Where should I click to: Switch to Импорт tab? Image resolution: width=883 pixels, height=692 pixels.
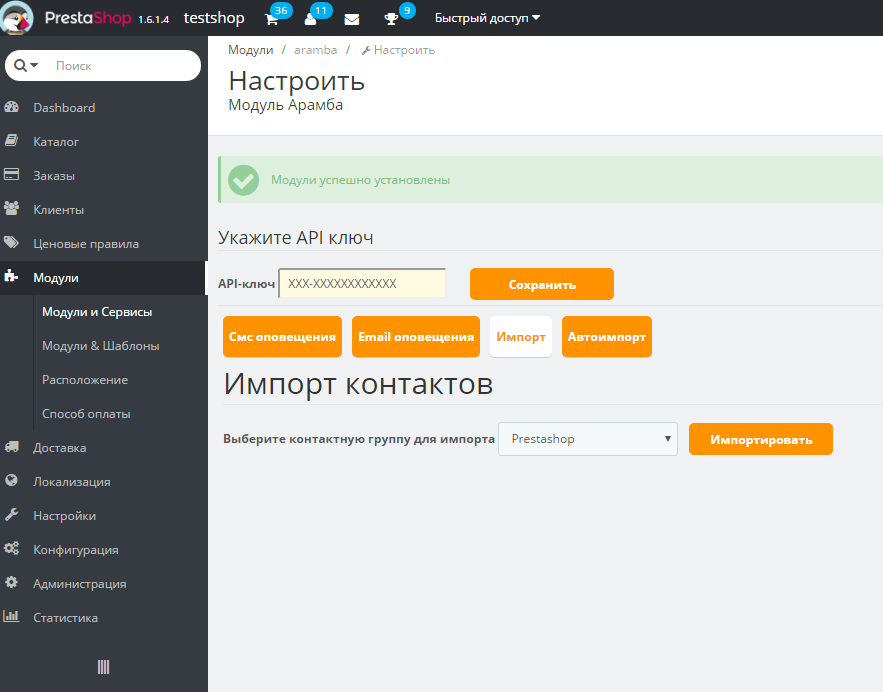[x=521, y=337]
